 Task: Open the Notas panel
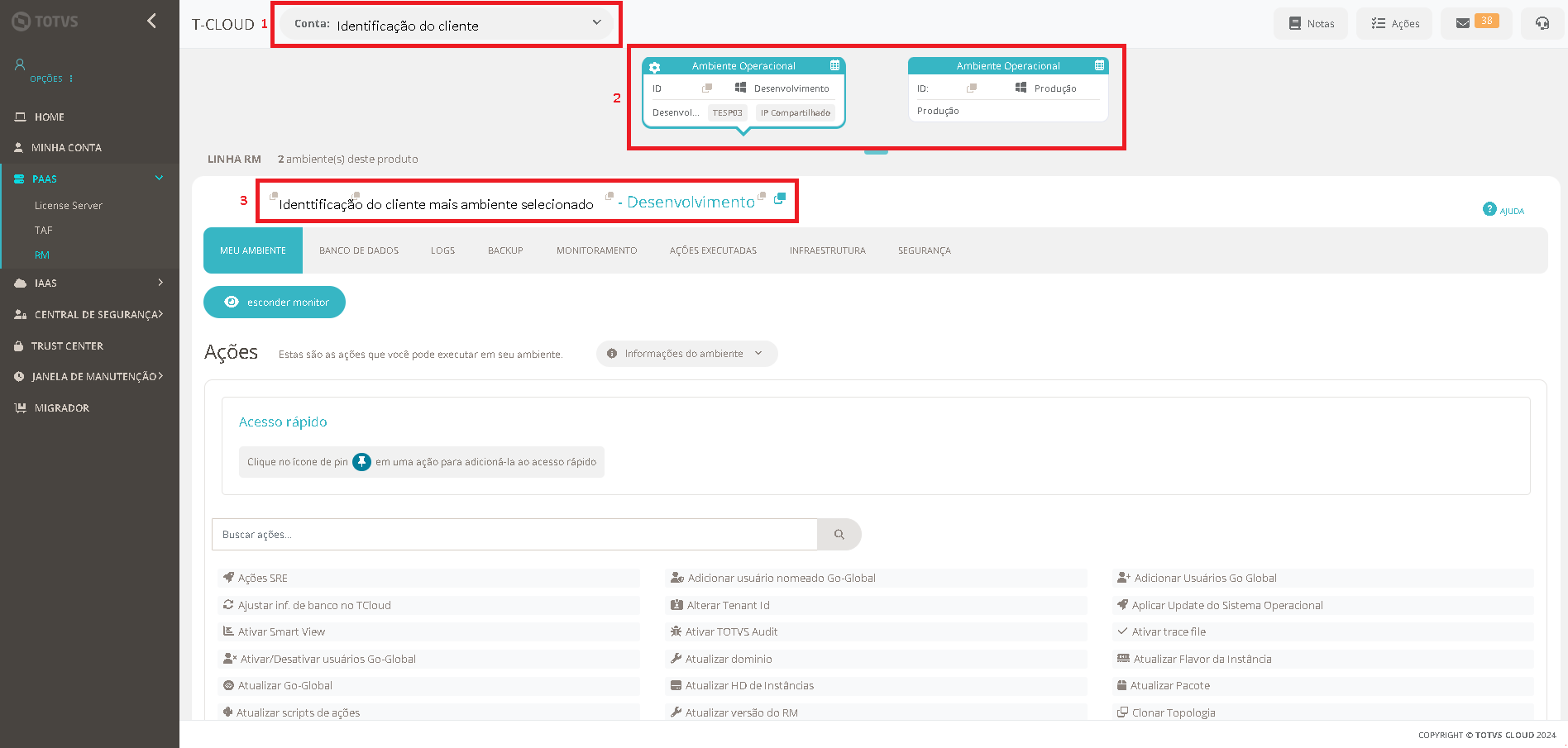pos(1311,23)
